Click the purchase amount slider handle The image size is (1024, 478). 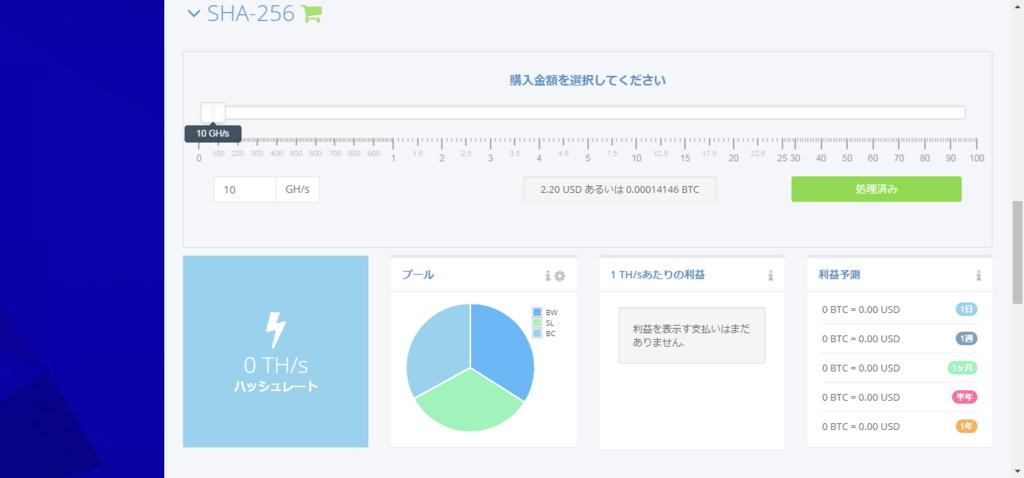213,113
